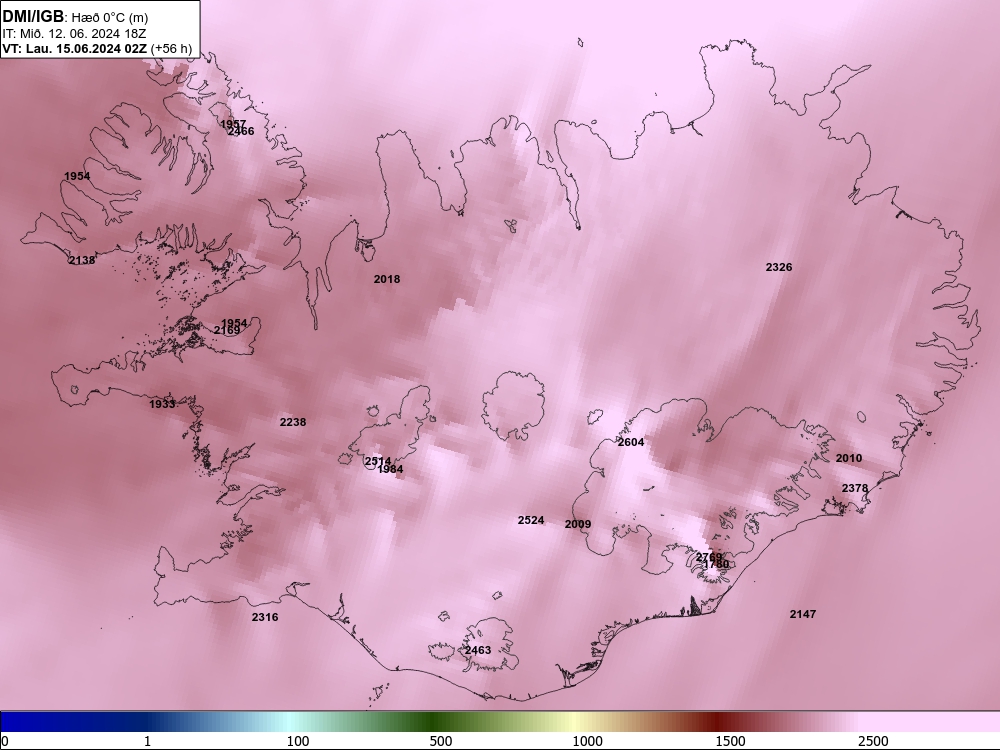Click the 500 label on the color scale

pyautogui.click(x=441, y=741)
